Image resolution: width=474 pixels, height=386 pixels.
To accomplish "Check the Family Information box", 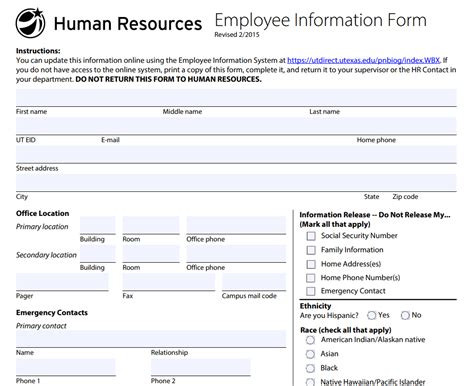I will pyautogui.click(x=311, y=250).
